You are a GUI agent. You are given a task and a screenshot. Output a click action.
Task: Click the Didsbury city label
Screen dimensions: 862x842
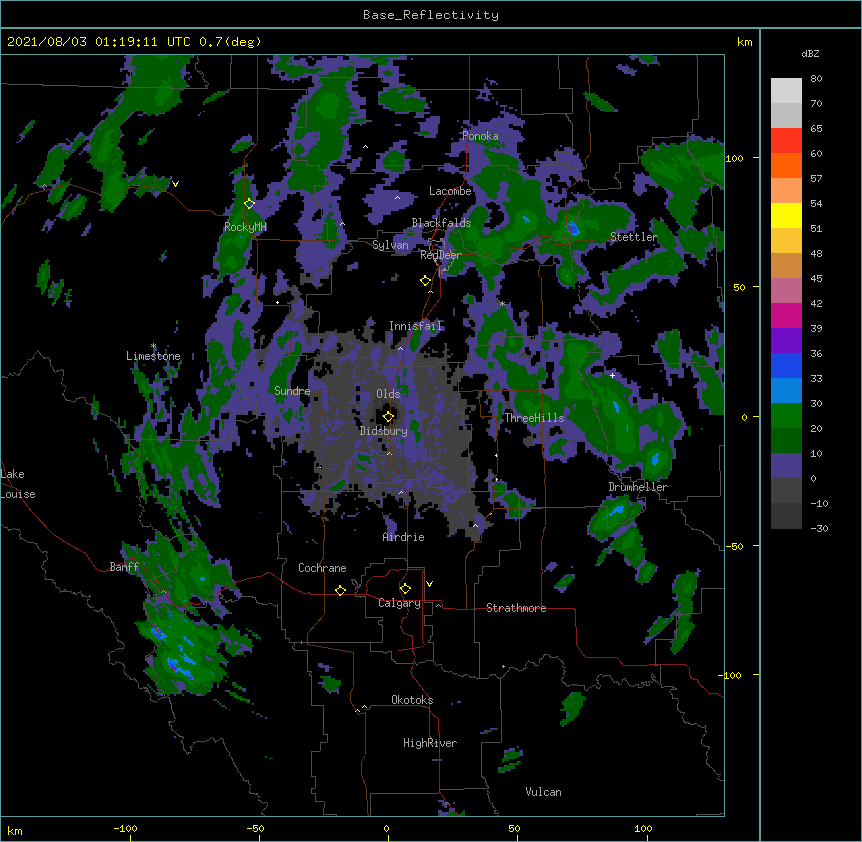tap(384, 431)
